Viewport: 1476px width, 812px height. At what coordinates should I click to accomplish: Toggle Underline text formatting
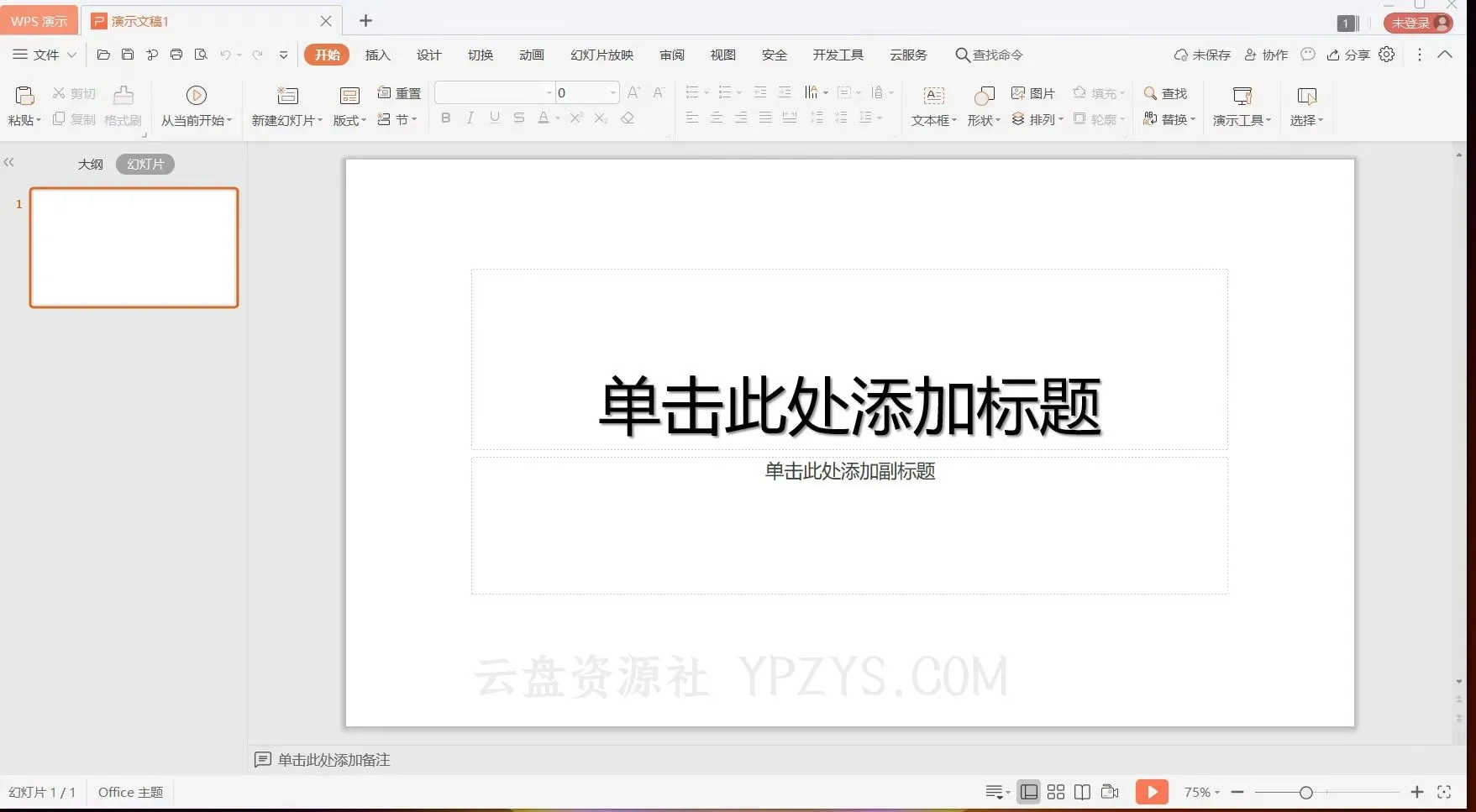(495, 118)
